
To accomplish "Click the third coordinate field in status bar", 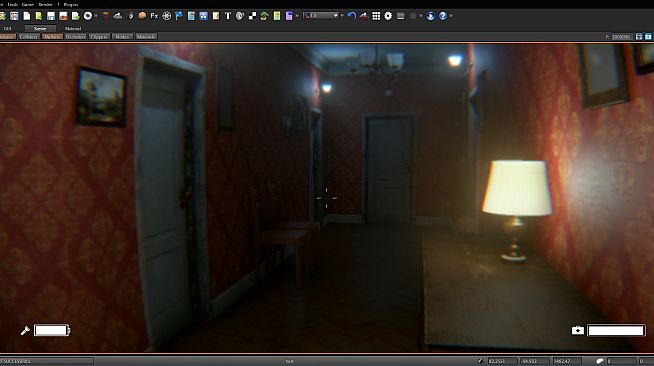I will pyautogui.click(x=566, y=361).
